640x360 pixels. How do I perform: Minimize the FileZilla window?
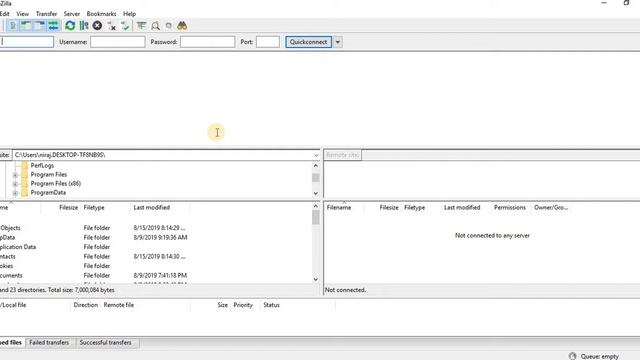pyautogui.click(x=604, y=3)
